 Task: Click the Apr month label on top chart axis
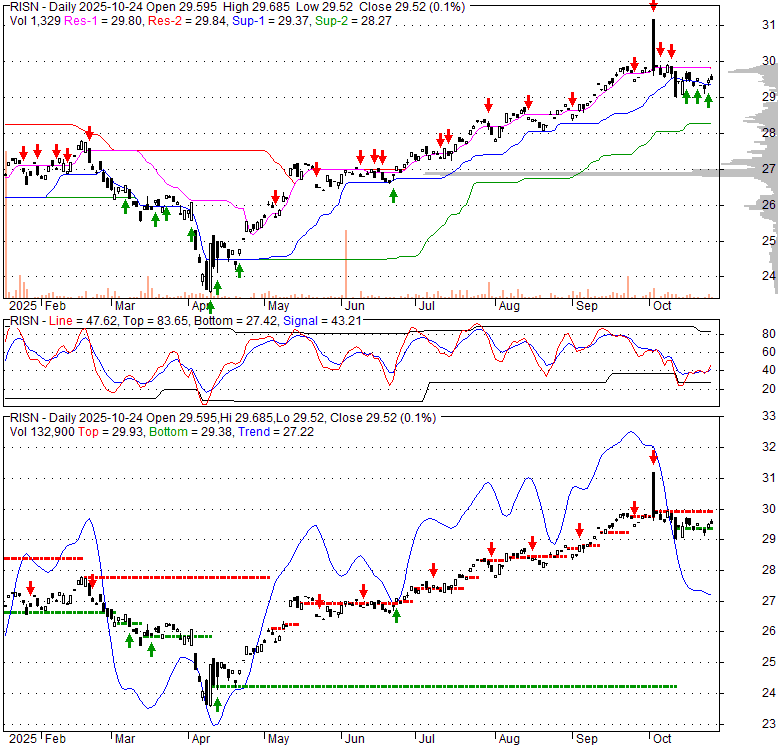tap(203, 305)
